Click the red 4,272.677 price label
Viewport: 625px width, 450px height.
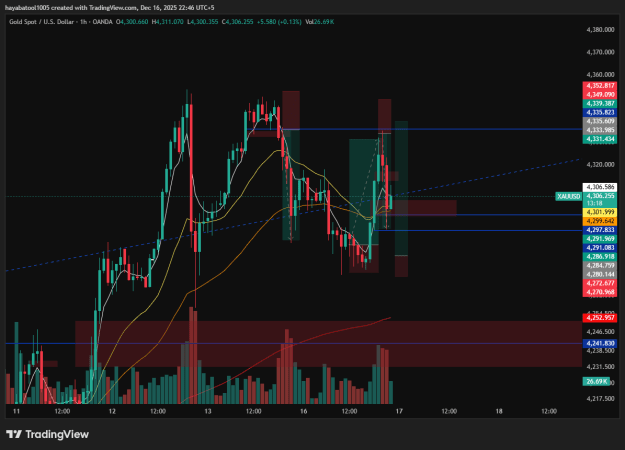click(600, 283)
